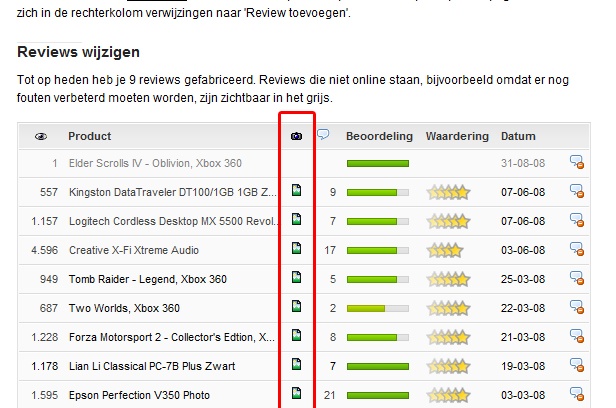
Task: Click date 31-08-08 in Elder Scrolls row
Action: [x=523, y=163]
